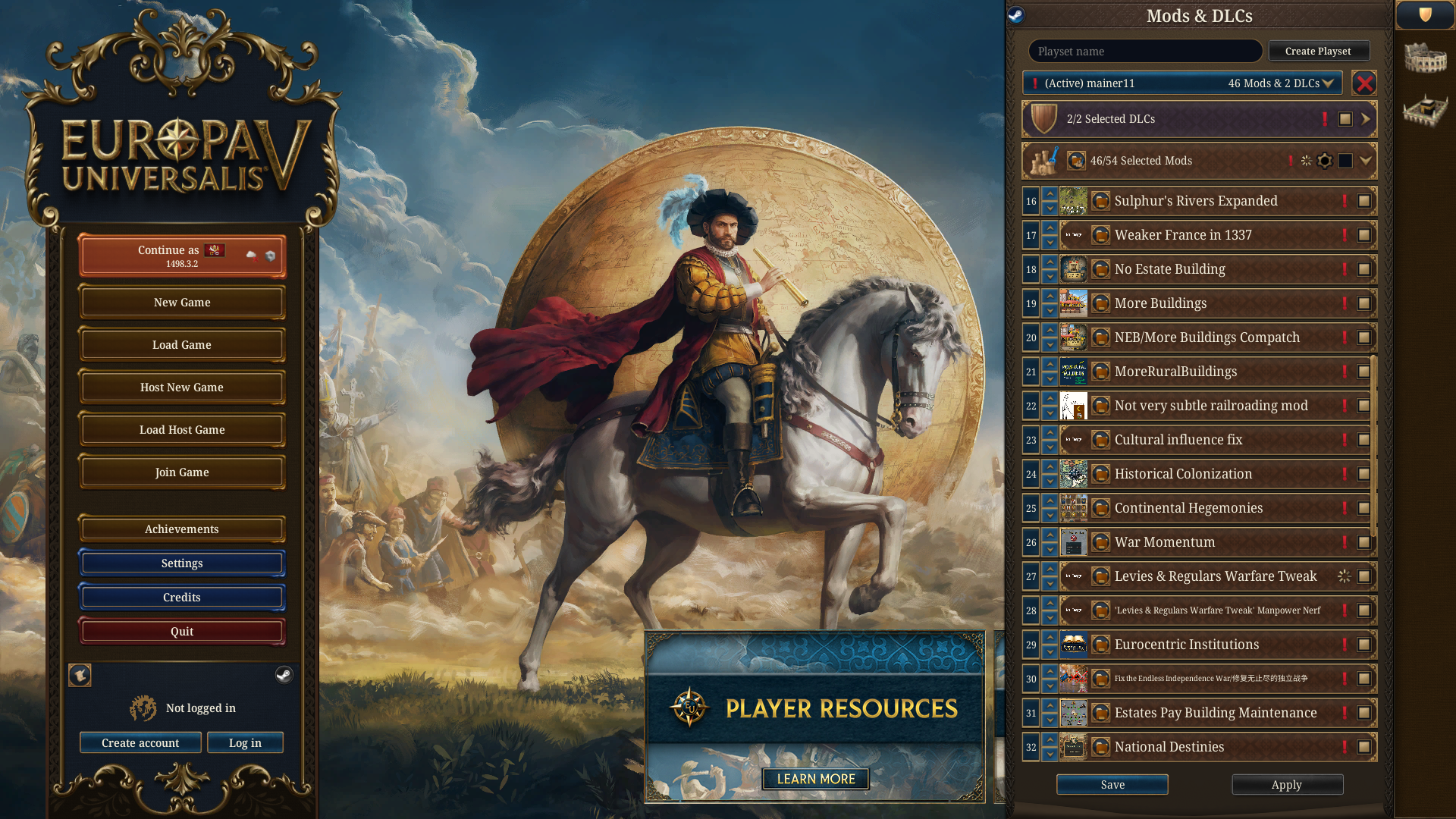Expand the Selected DLCs arrow
1456x819 pixels.
coord(1366,119)
